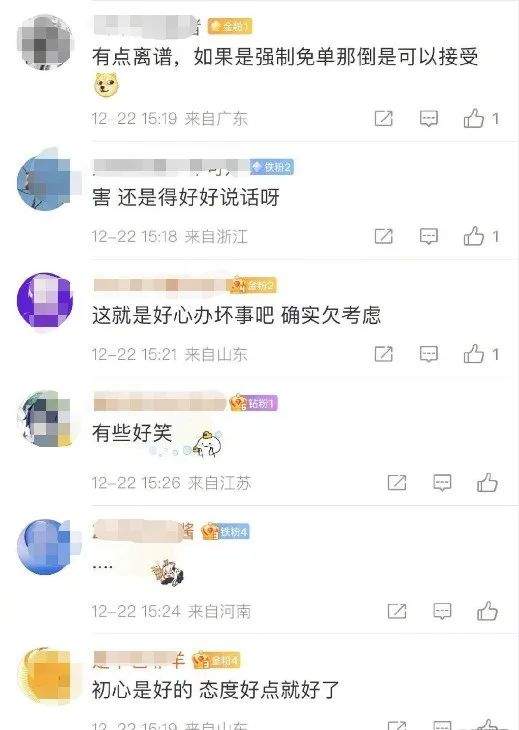
Task: Like the 害 还是得好好说话呀 comment
Action: 474,236
